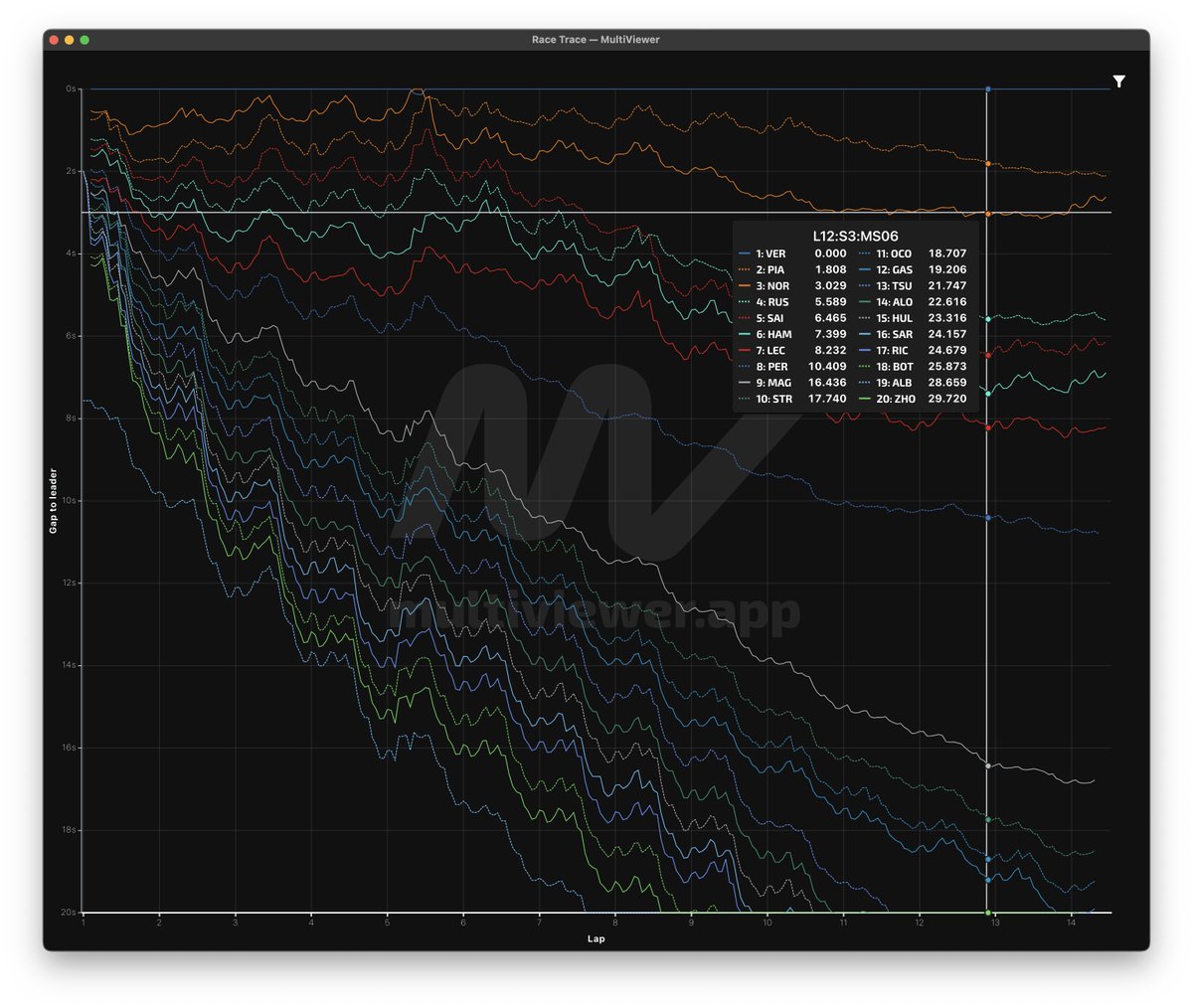The image size is (1193, 1008).
Task: Select legend entry 10: STR
Action: (x=774, y=399)
